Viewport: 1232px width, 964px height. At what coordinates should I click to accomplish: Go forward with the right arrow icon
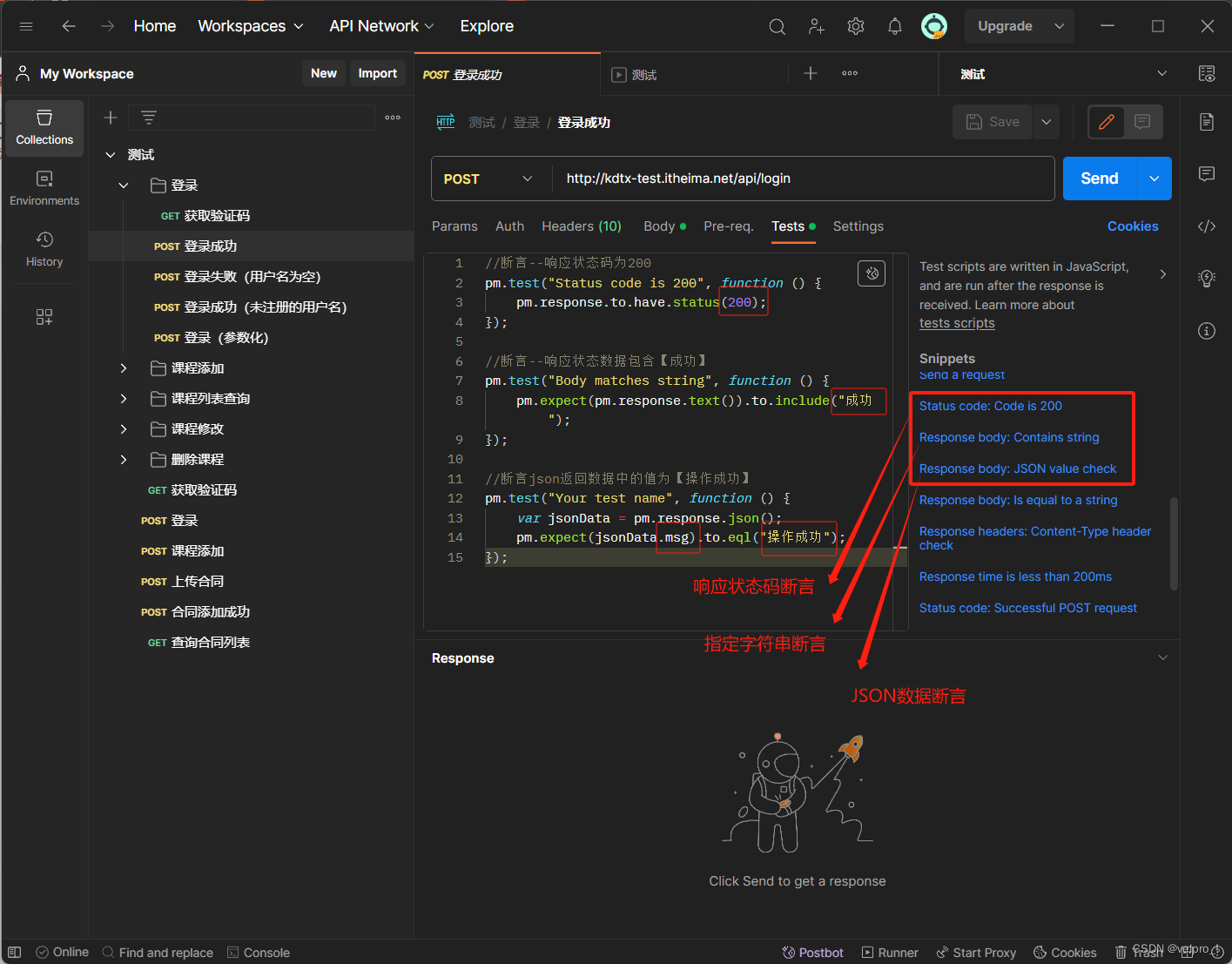[107, 26]
